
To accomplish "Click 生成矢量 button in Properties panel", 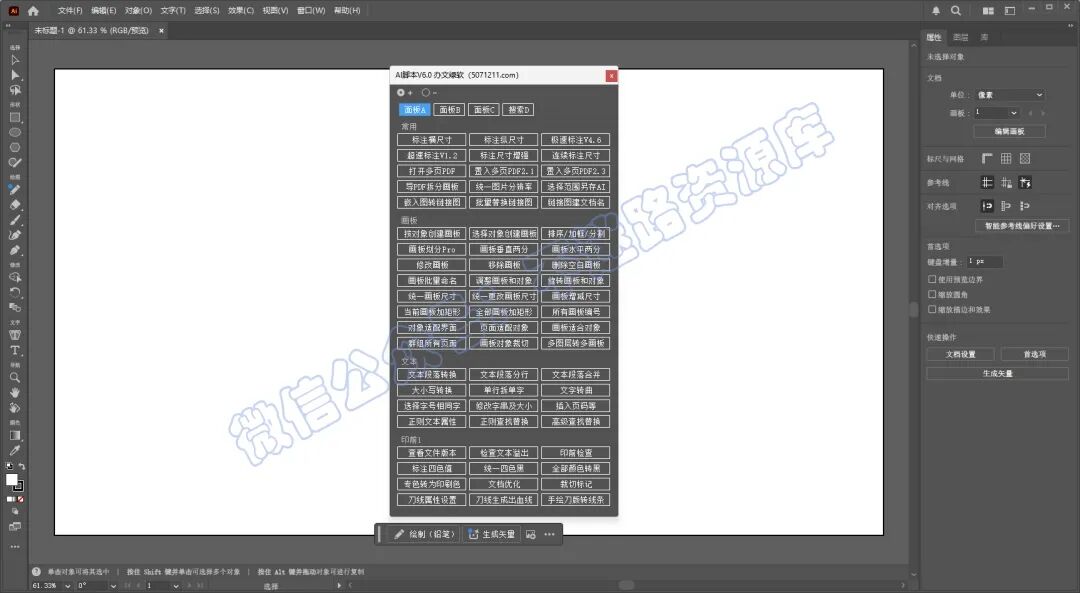I will [x=997, y=373].
